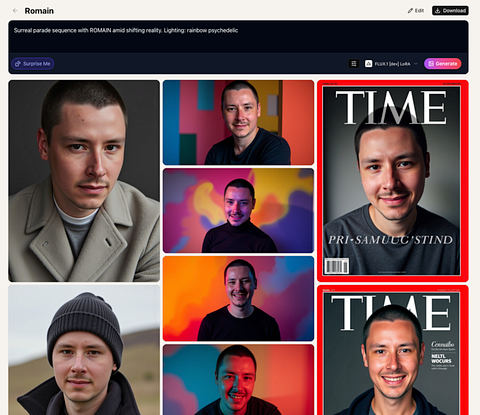This screenshot has width=480, height=415.
Task: Click the Edit link
Action: coord(416,11)
